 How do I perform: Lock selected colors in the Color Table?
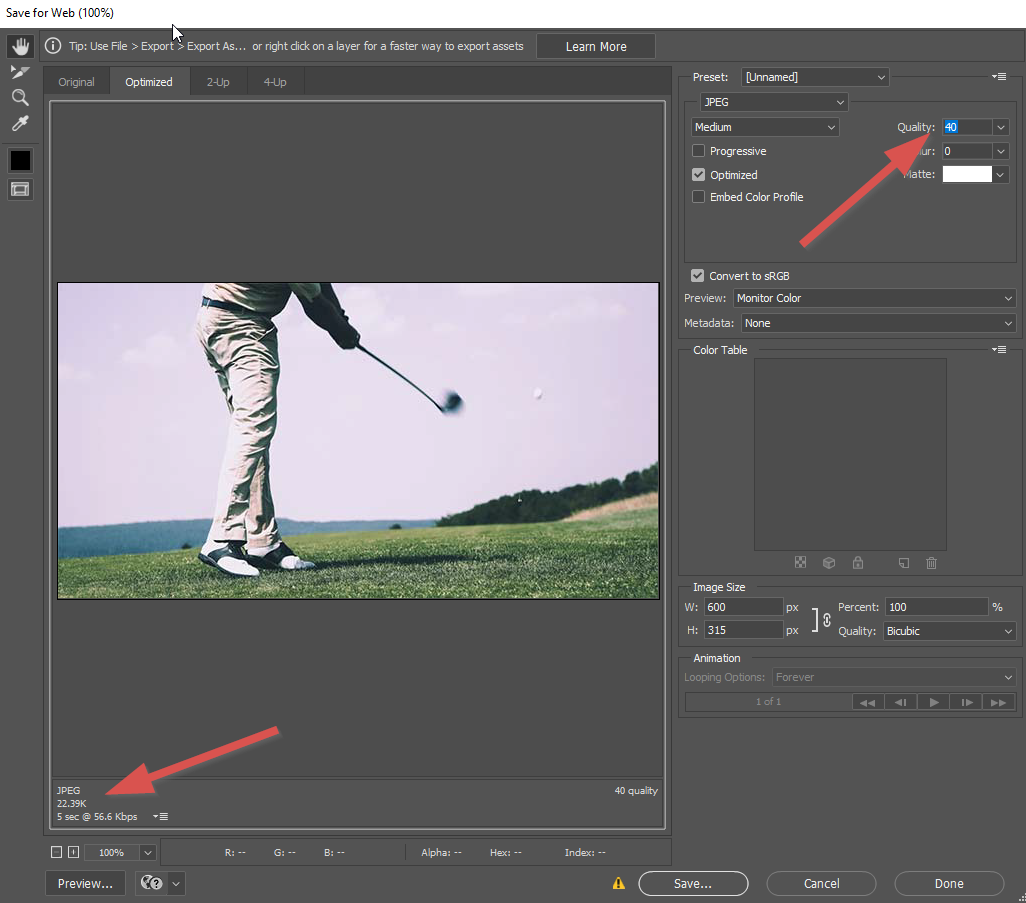[857, 562]
